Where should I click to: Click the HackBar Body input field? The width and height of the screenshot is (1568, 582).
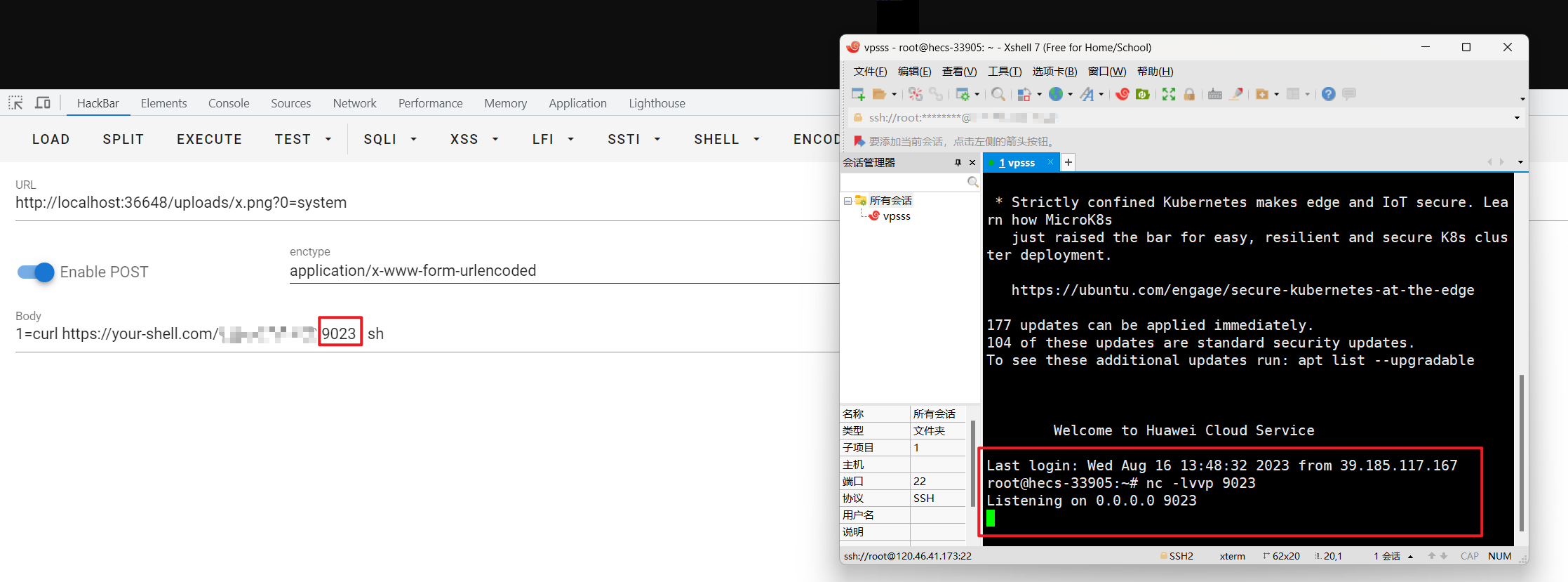pos(427,334)
